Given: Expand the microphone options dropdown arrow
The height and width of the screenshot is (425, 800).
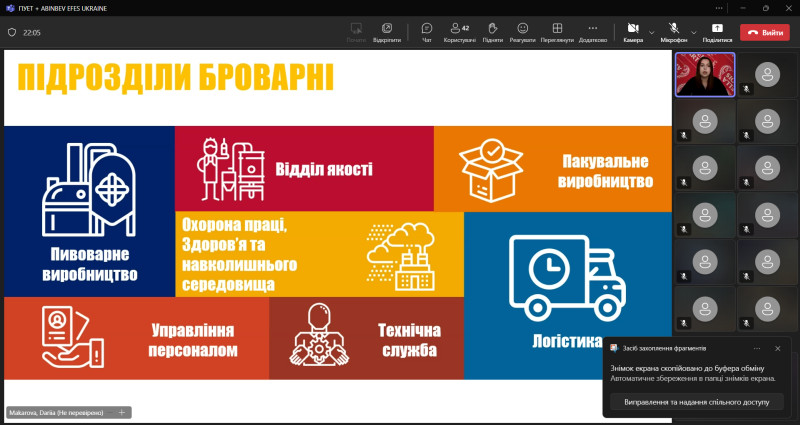Looking at the screenshot, I should 693,32.
